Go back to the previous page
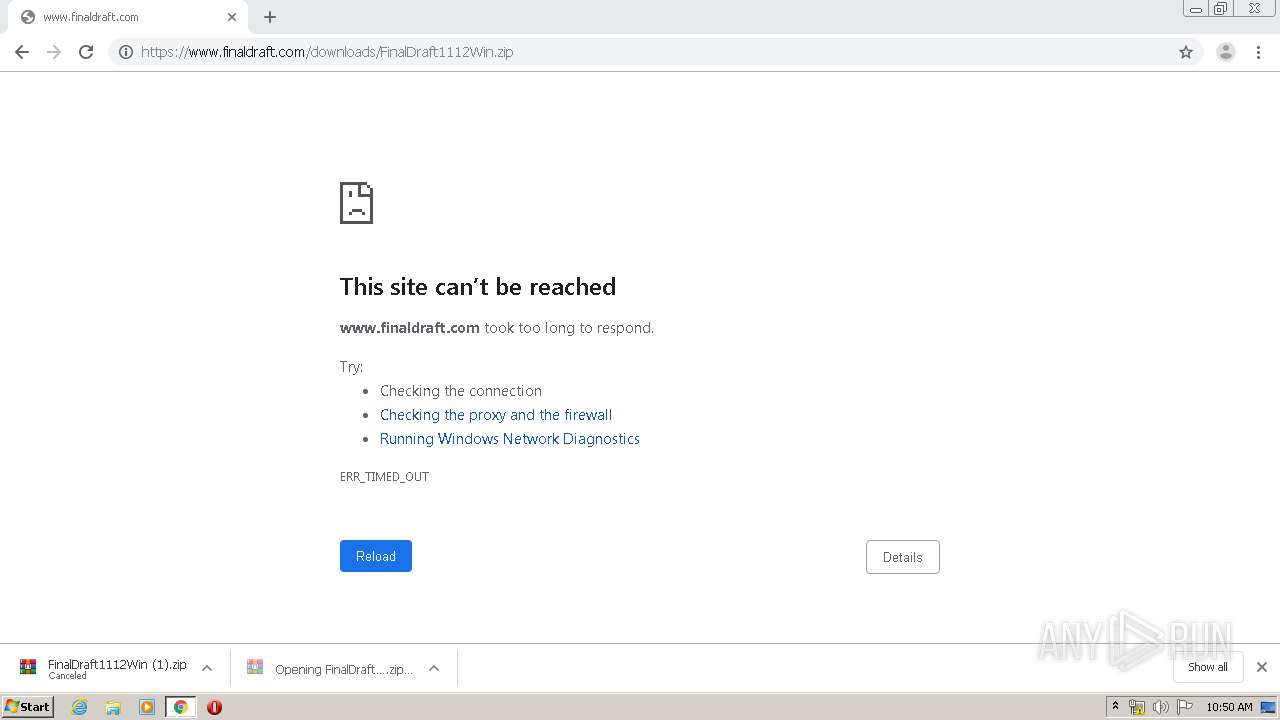This screenshot has width=1280, height=720. (22, 52)
